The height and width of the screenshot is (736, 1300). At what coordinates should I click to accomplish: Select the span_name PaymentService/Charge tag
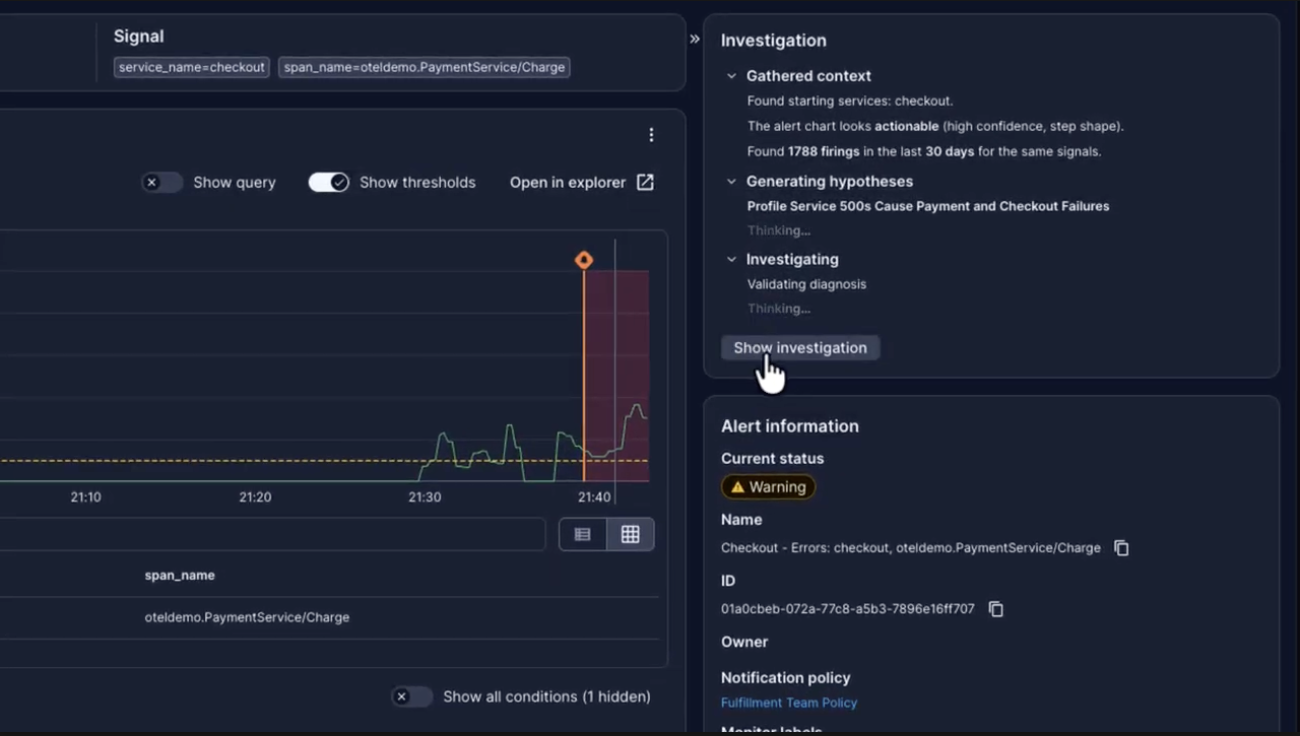424,67
